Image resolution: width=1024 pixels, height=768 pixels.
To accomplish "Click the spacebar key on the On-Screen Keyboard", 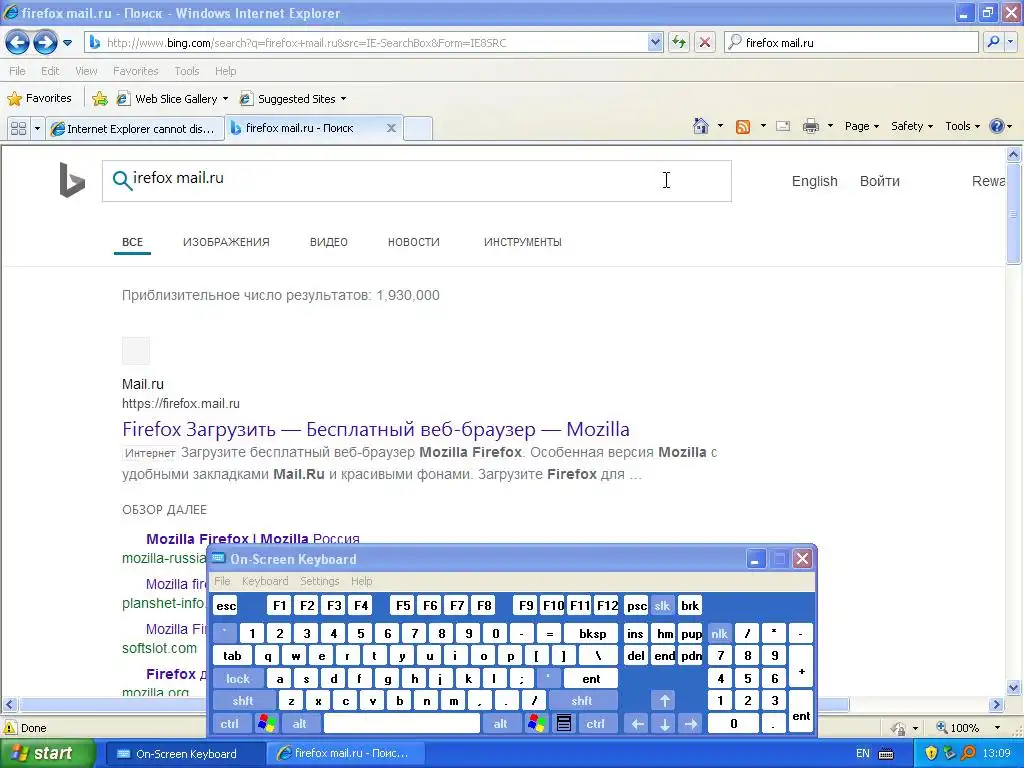I will tap(402, 724).
